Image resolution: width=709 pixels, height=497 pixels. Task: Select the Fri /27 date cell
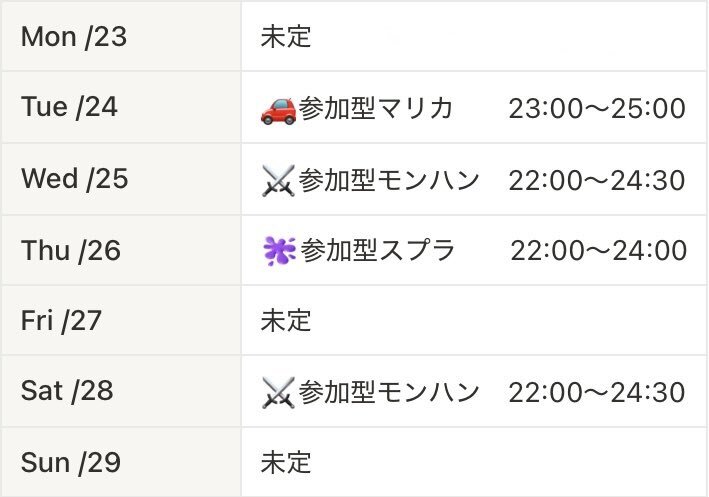pyautogui.click(x=121, y=320)
